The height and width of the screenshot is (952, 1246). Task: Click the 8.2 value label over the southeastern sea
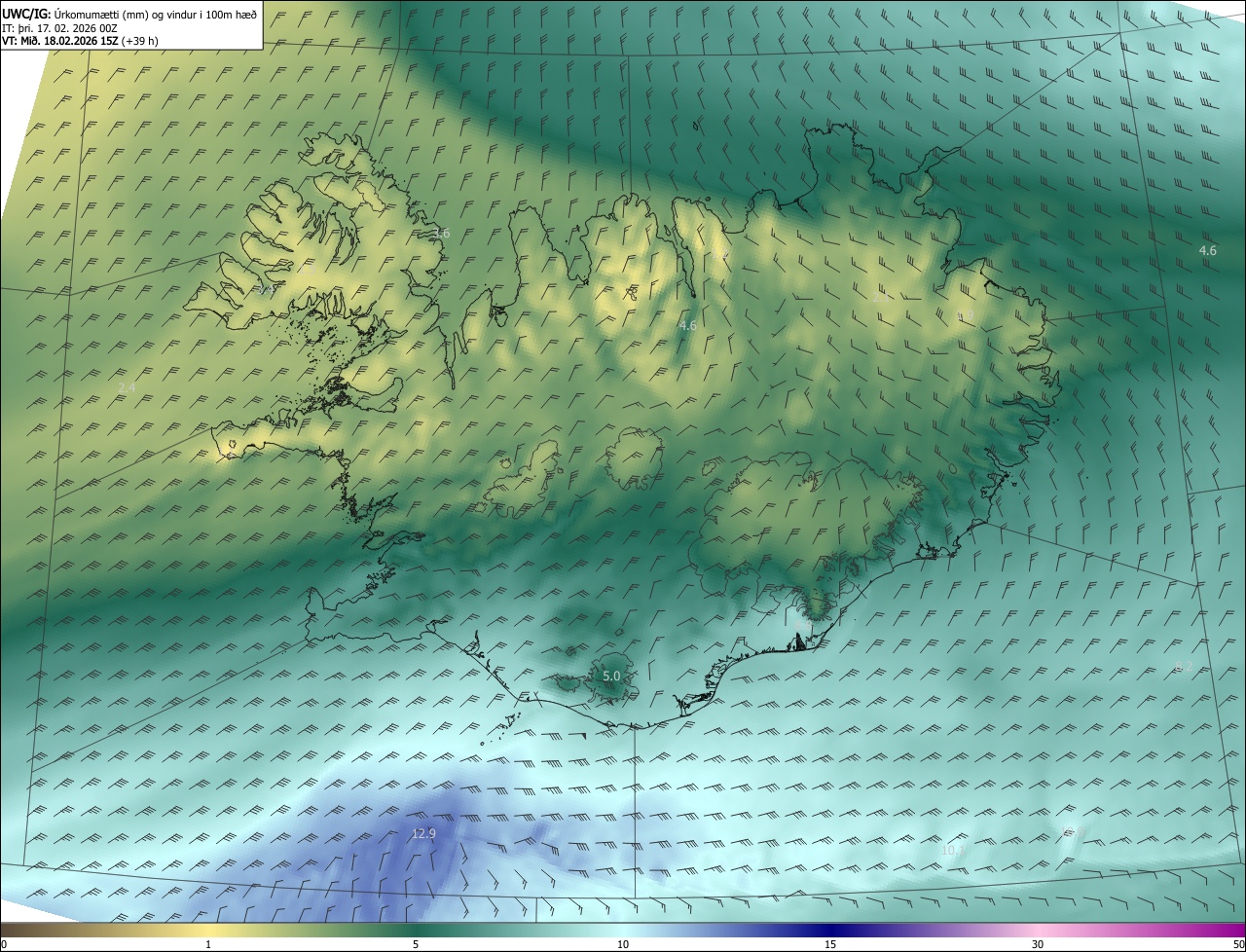pos(1183,666)
